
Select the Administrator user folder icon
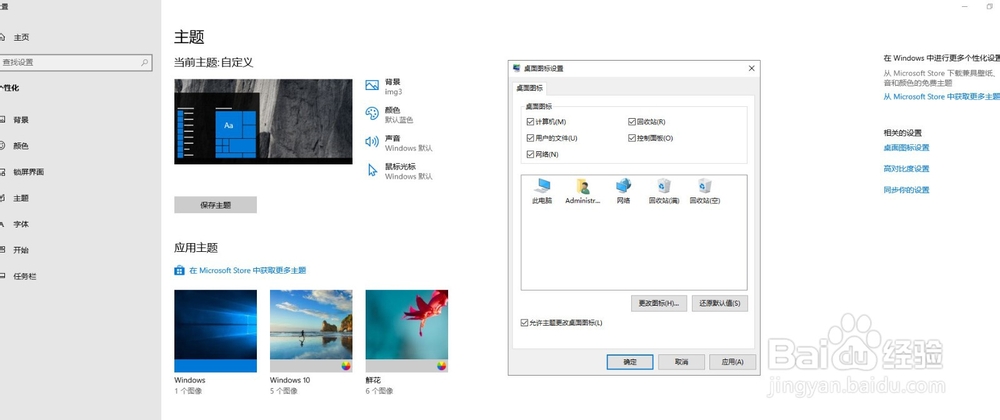click(x=583, y=191)
